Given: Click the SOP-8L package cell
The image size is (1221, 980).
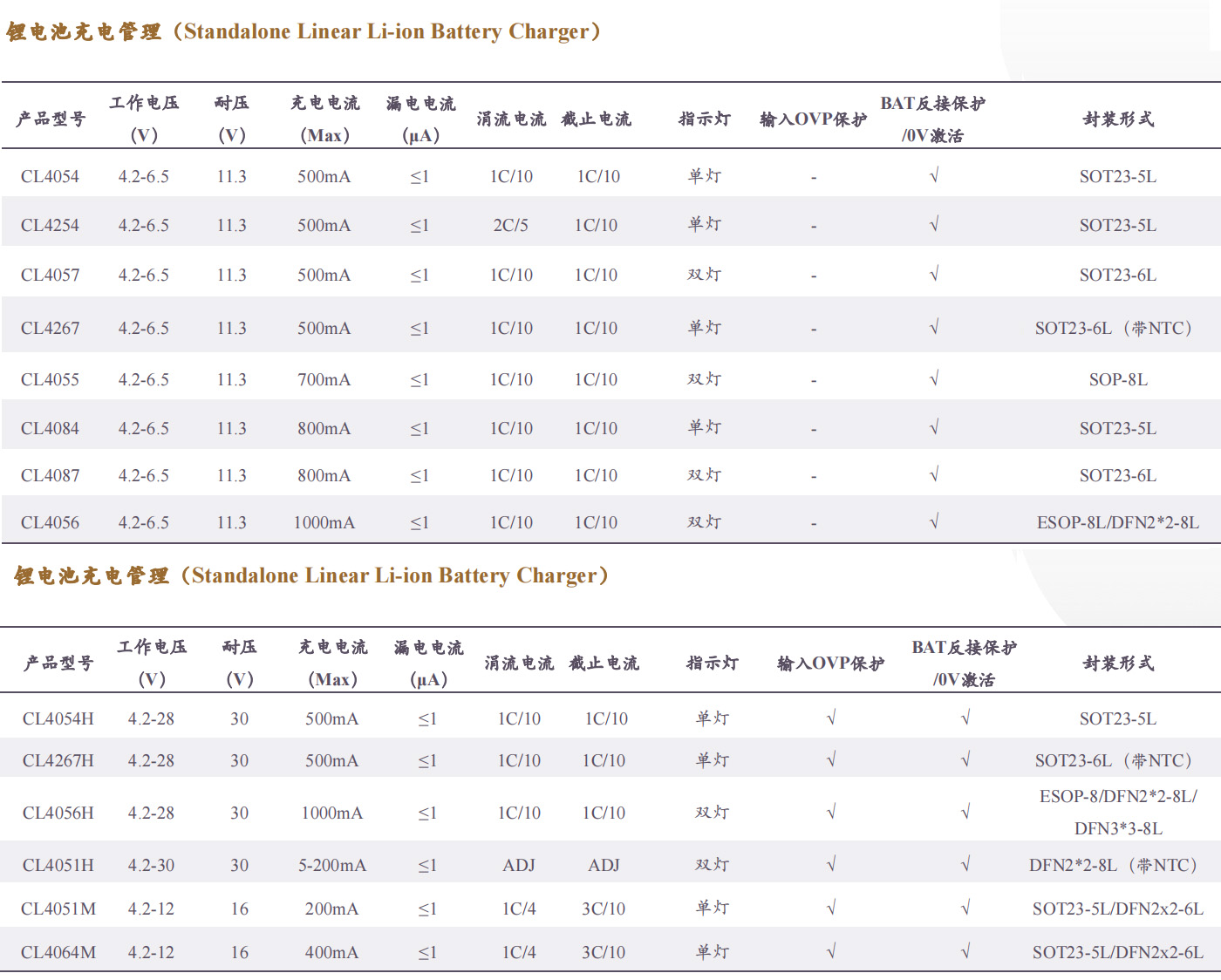Looking at the screenshot, I should [1118, 380].
